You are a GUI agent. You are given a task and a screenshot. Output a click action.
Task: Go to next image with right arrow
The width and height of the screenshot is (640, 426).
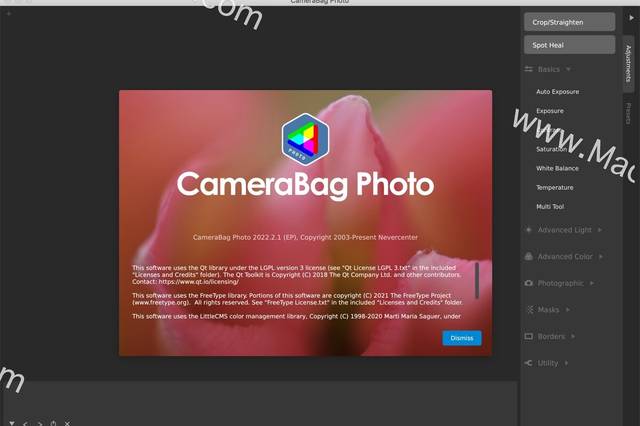coord(40,424)
